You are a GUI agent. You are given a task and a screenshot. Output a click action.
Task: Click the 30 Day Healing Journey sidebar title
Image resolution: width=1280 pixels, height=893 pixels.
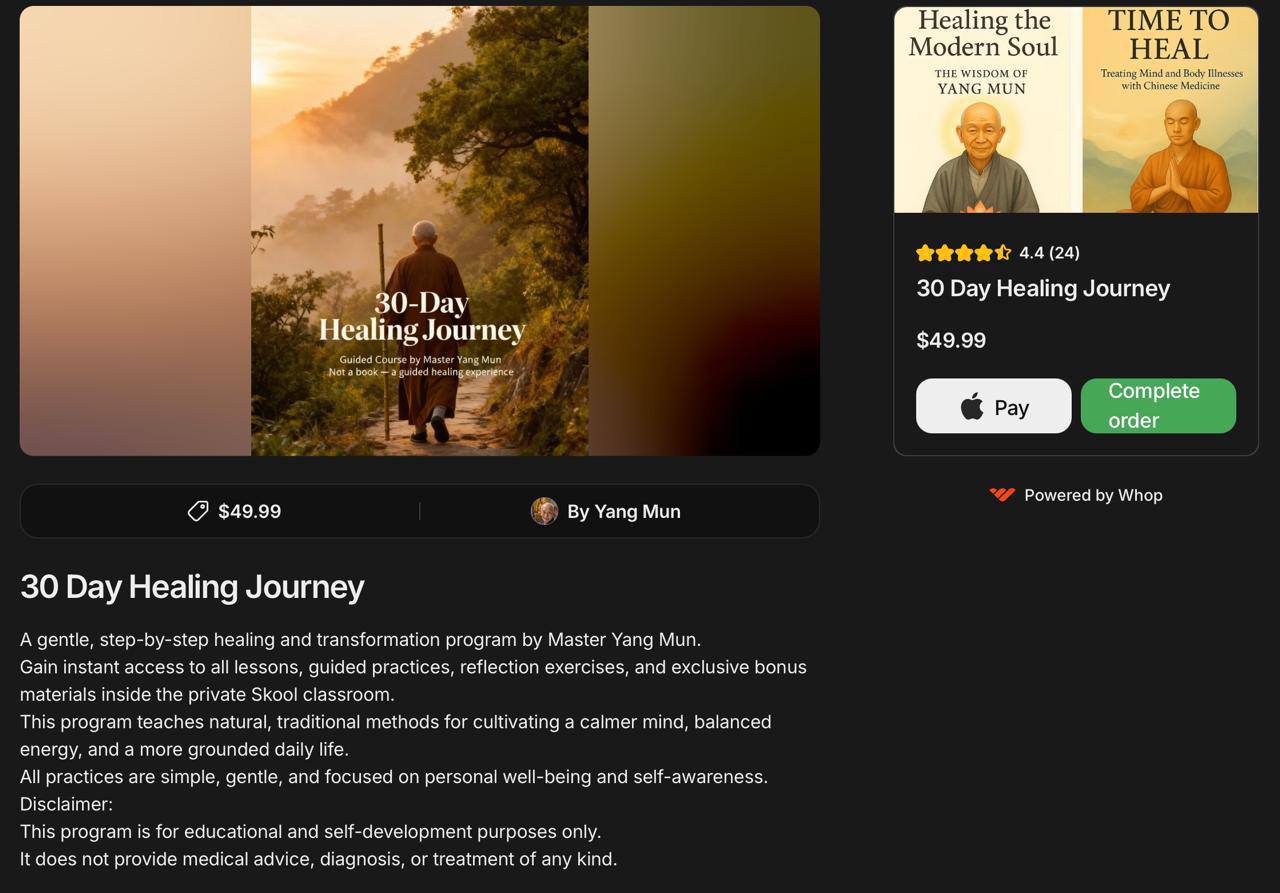(1043, 288)
